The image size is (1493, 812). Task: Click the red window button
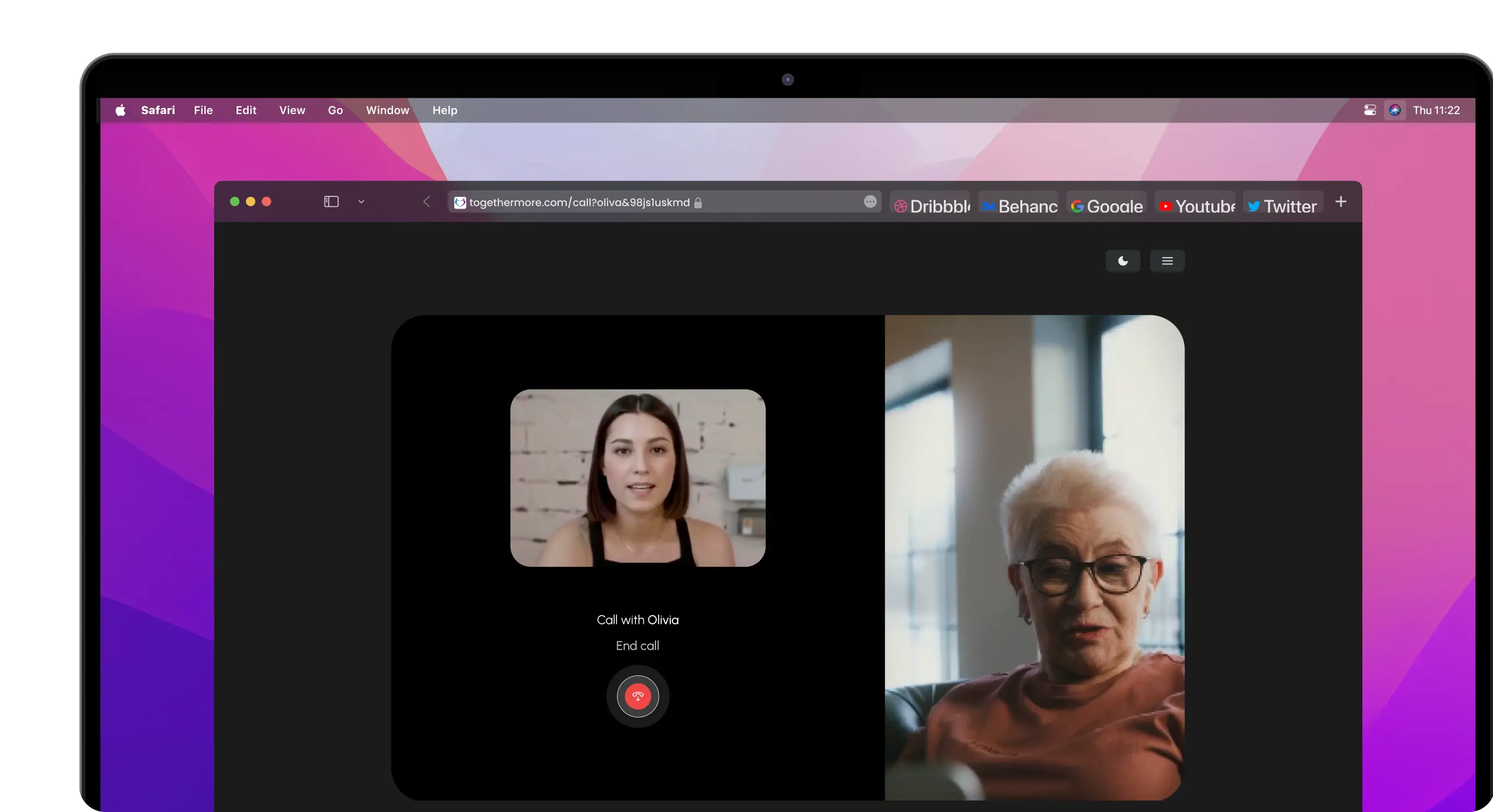click(267, 201)
